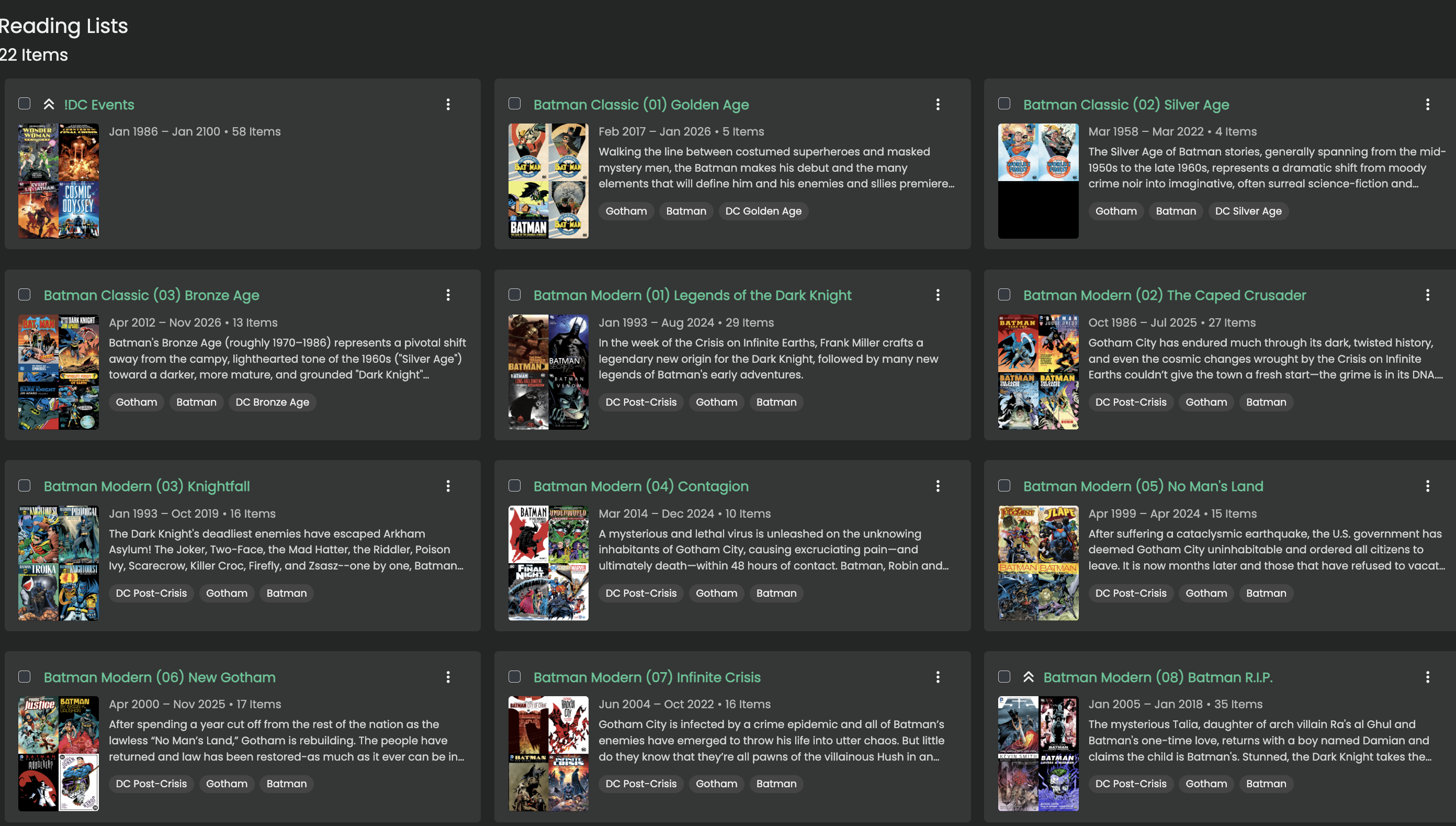Click the Batman tag on the Silver Age card

tap(1176, 211)
